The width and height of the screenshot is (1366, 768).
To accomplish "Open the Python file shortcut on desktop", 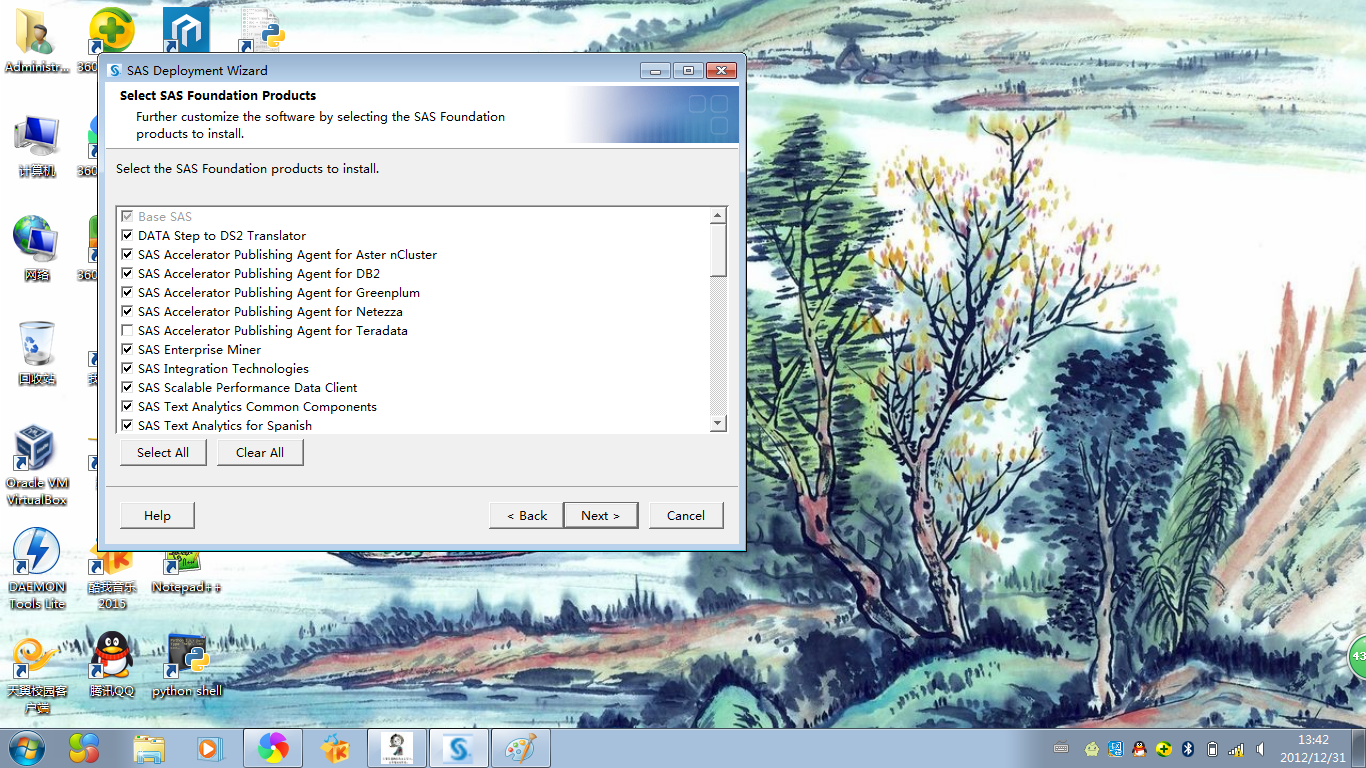I will (x=263, y=30).
